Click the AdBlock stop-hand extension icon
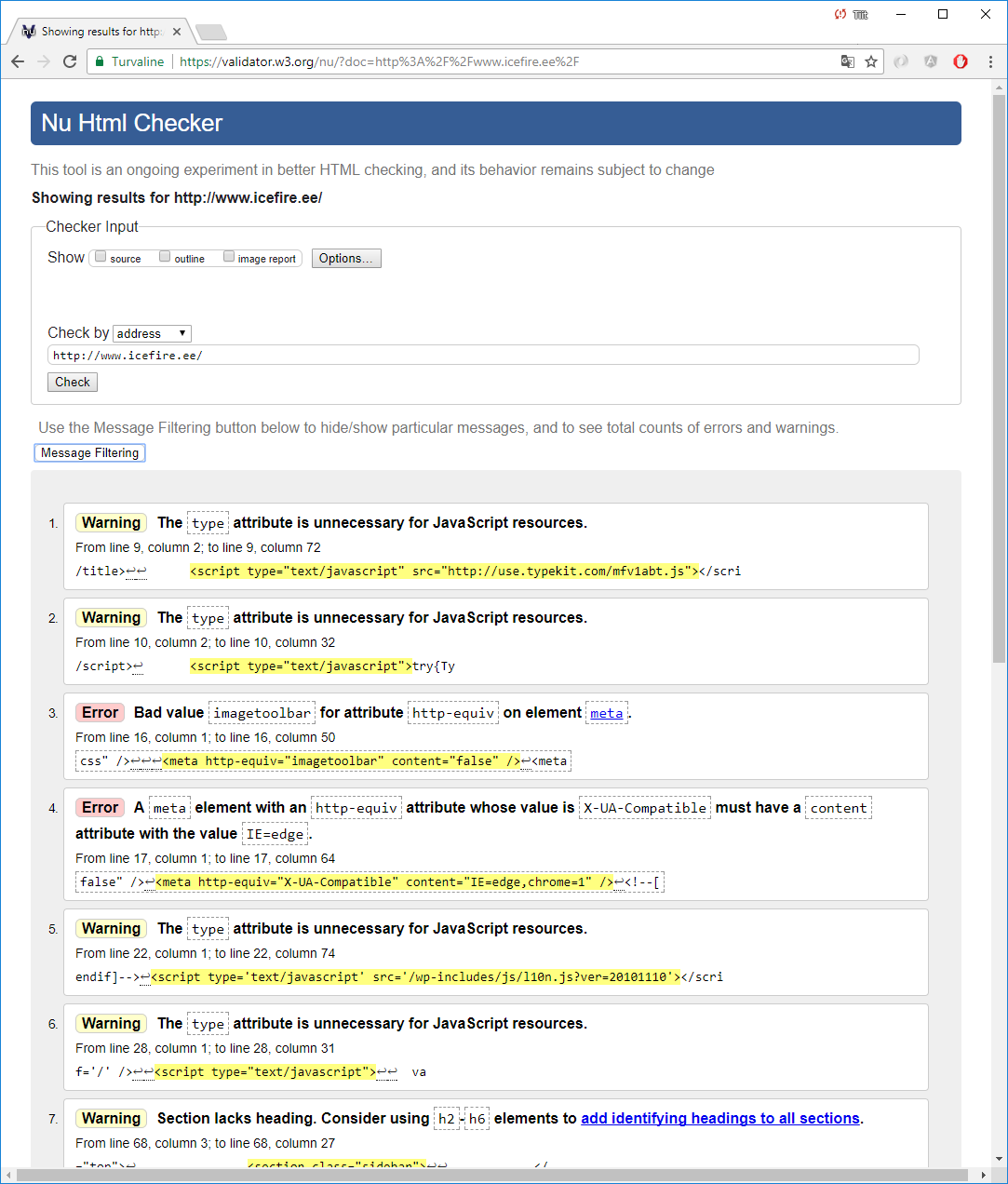 (961, 61)
